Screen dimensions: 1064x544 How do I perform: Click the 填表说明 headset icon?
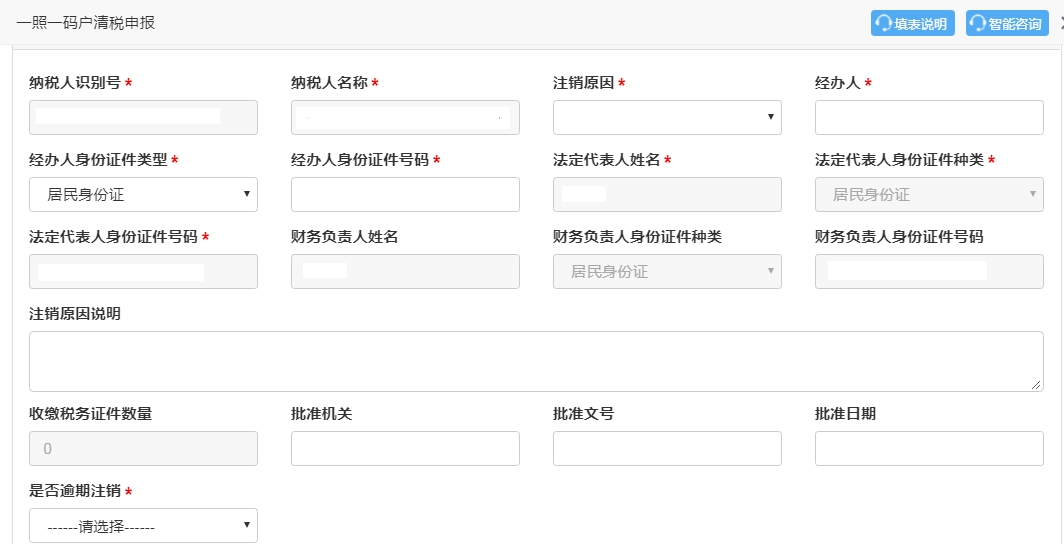(884, 24)
